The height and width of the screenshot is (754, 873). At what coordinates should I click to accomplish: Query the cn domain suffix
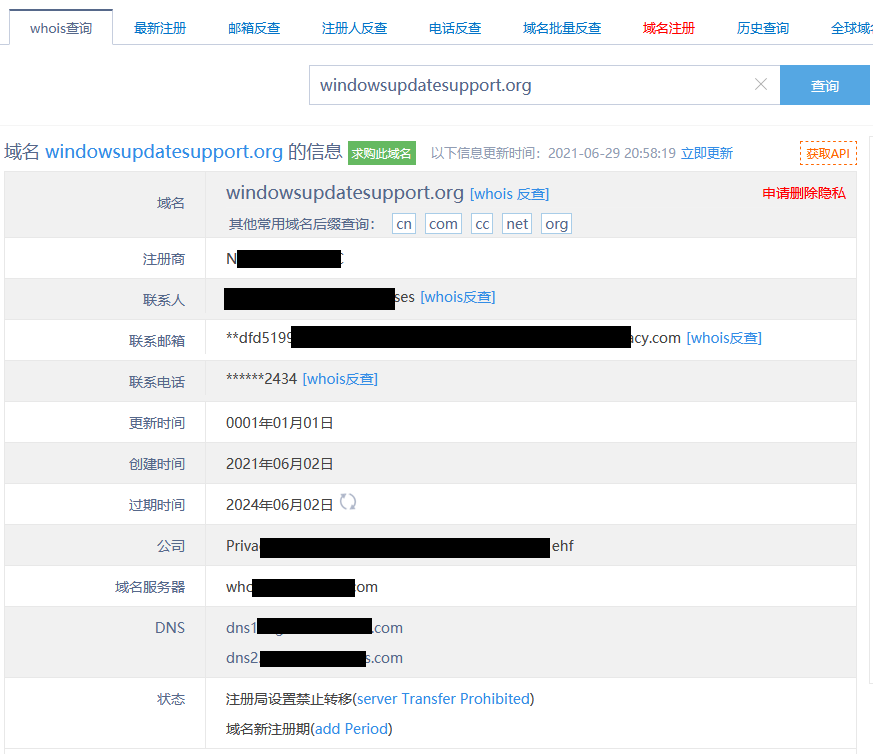pos(403,224)
